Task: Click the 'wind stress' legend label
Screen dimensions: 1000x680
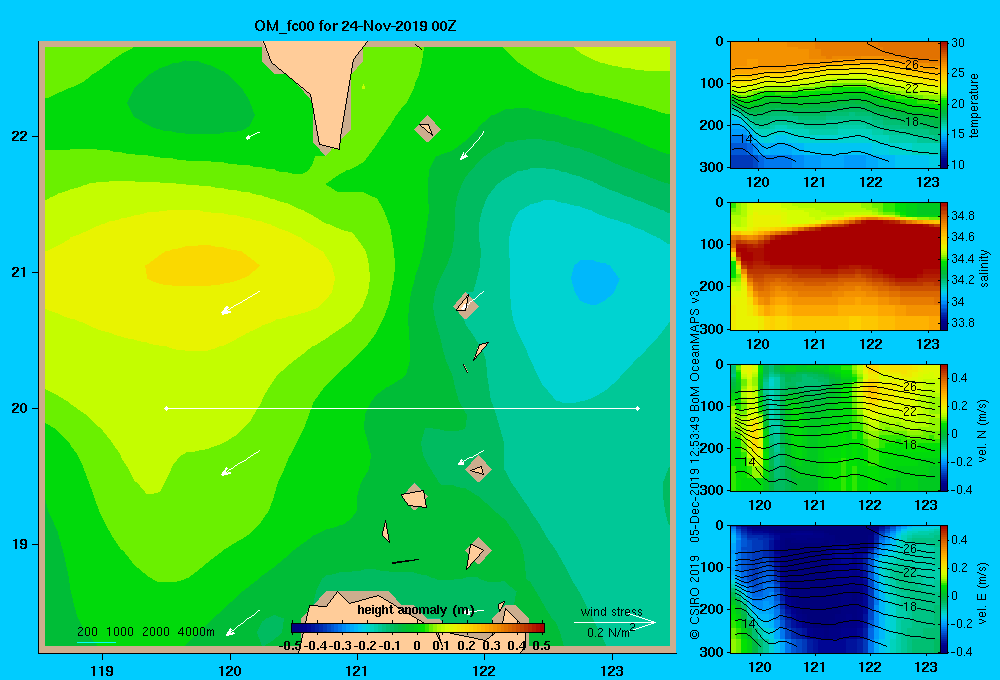Action: tap(611, 612)
